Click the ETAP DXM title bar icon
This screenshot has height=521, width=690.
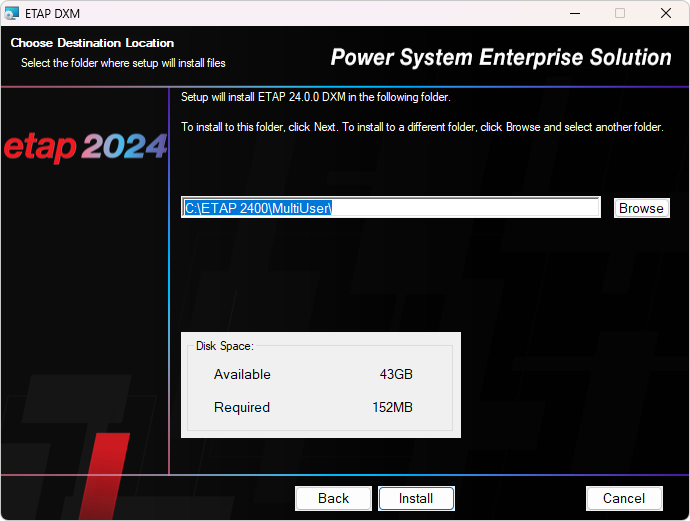(x=11, y=13)
